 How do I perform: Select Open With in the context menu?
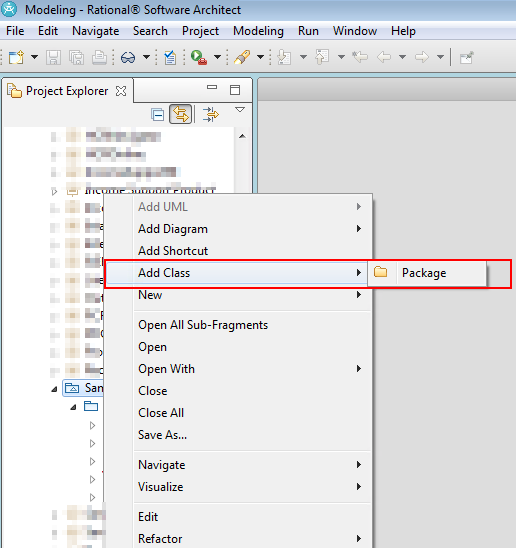[238, 369]
